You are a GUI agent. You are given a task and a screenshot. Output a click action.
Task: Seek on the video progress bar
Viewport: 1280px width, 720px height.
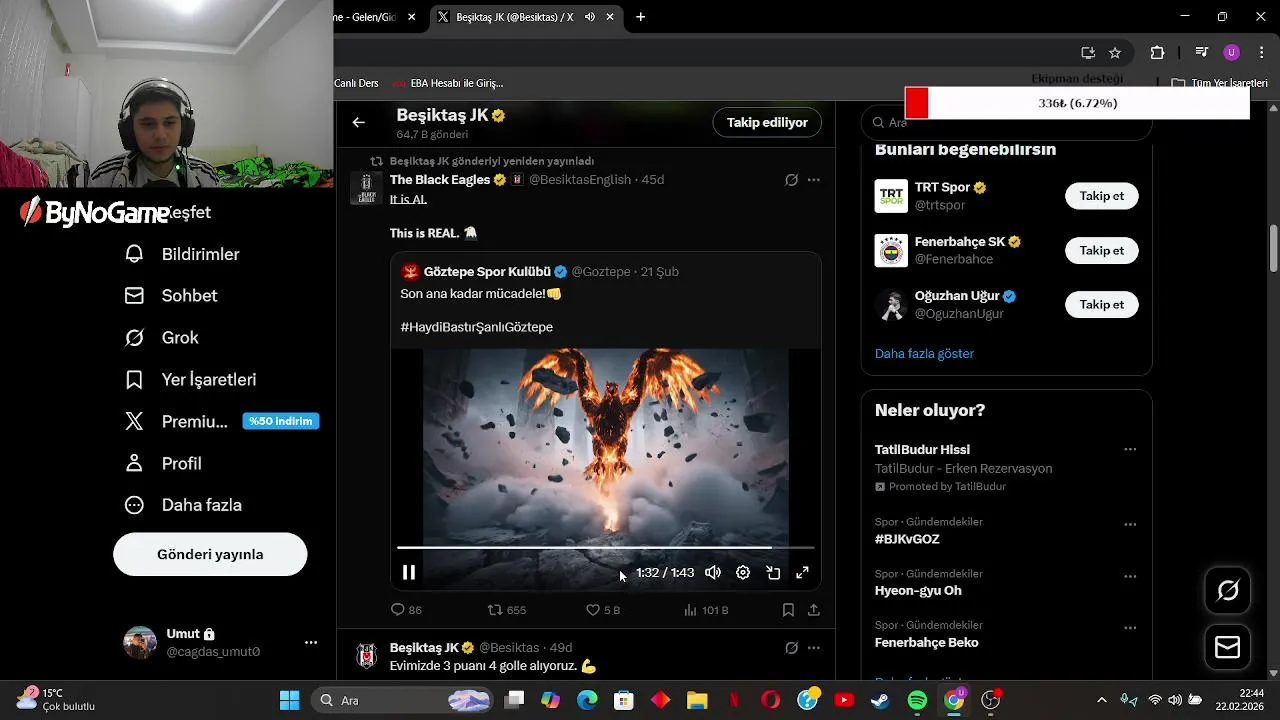[605, 547]
